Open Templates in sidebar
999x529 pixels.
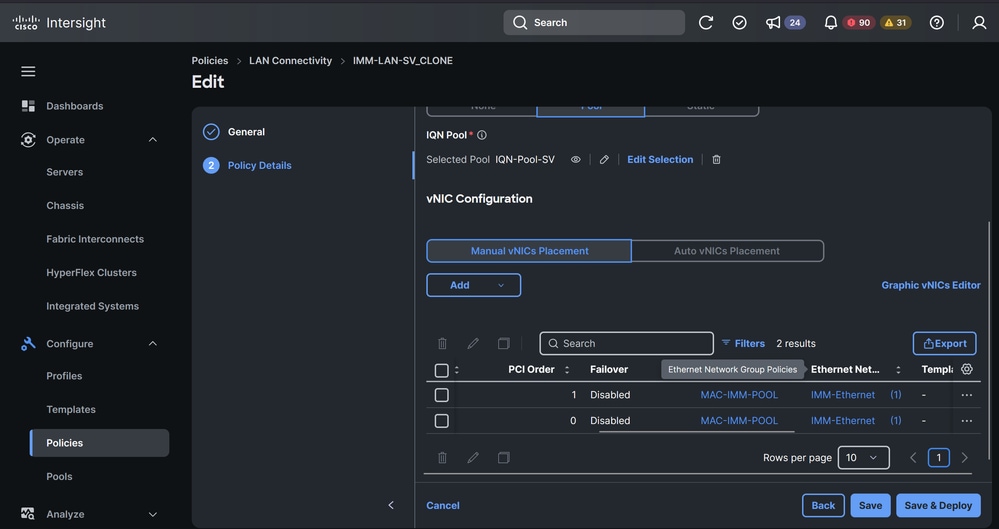coord(71,410)
